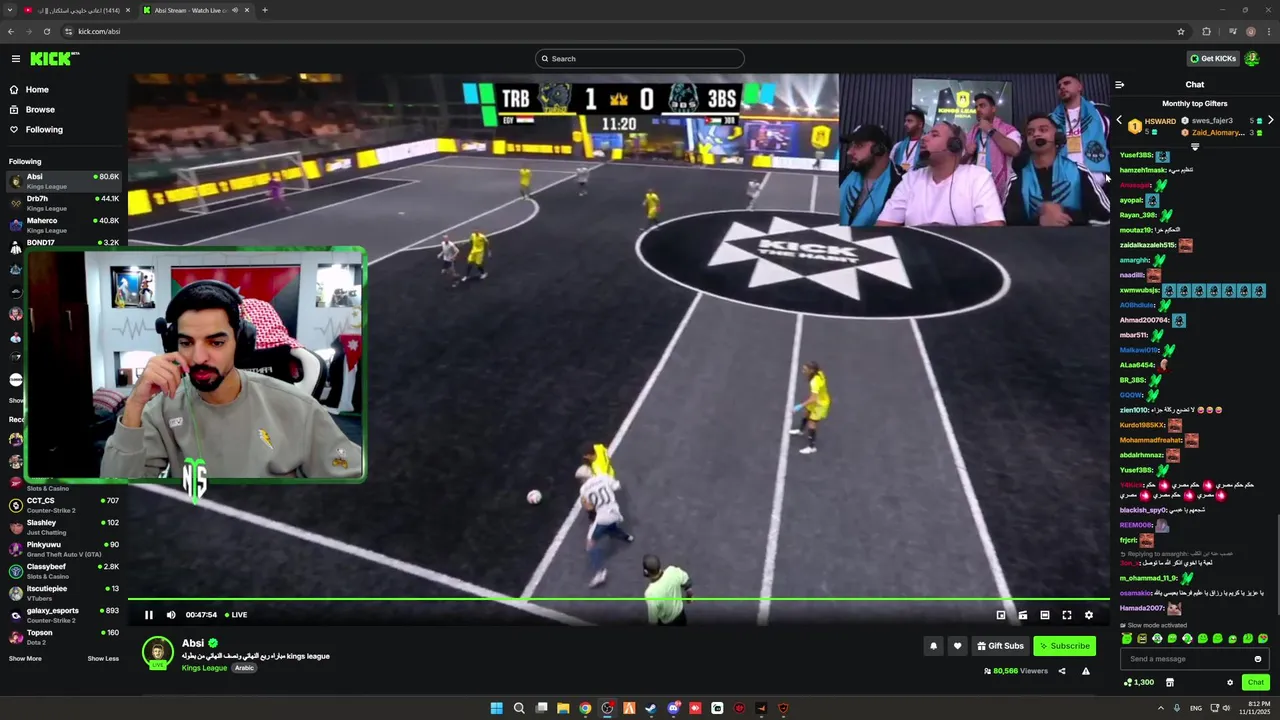This screenshot has width=1280, height=720.
Task: Open Windows Start menu
Action: pos(496,708)
